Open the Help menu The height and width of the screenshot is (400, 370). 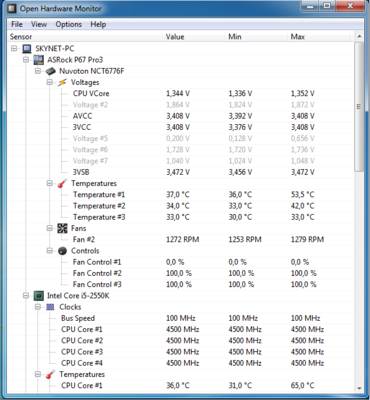pyautogui.click(x=98, y=24)
